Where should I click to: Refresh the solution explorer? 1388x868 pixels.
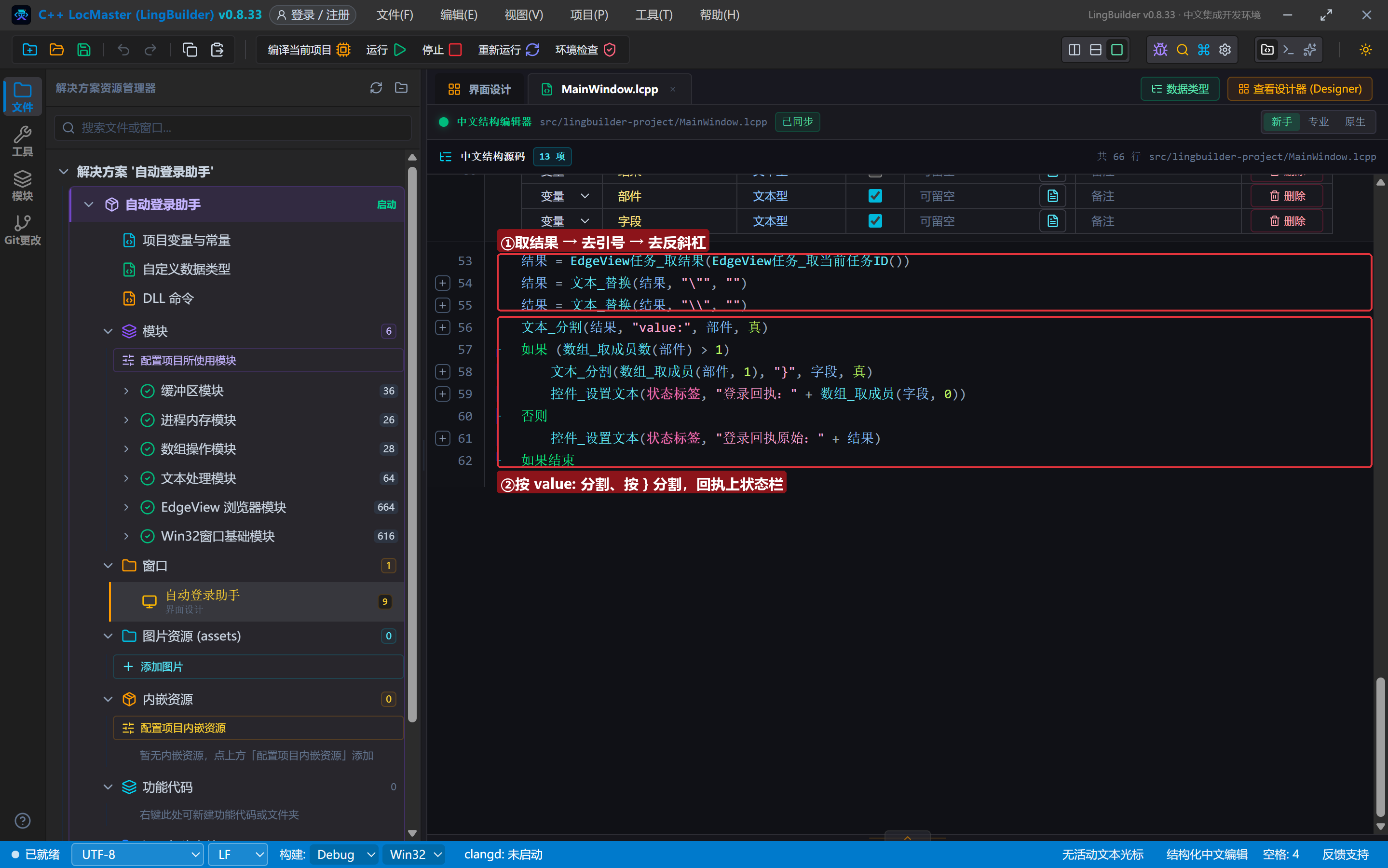click(376, 88)
